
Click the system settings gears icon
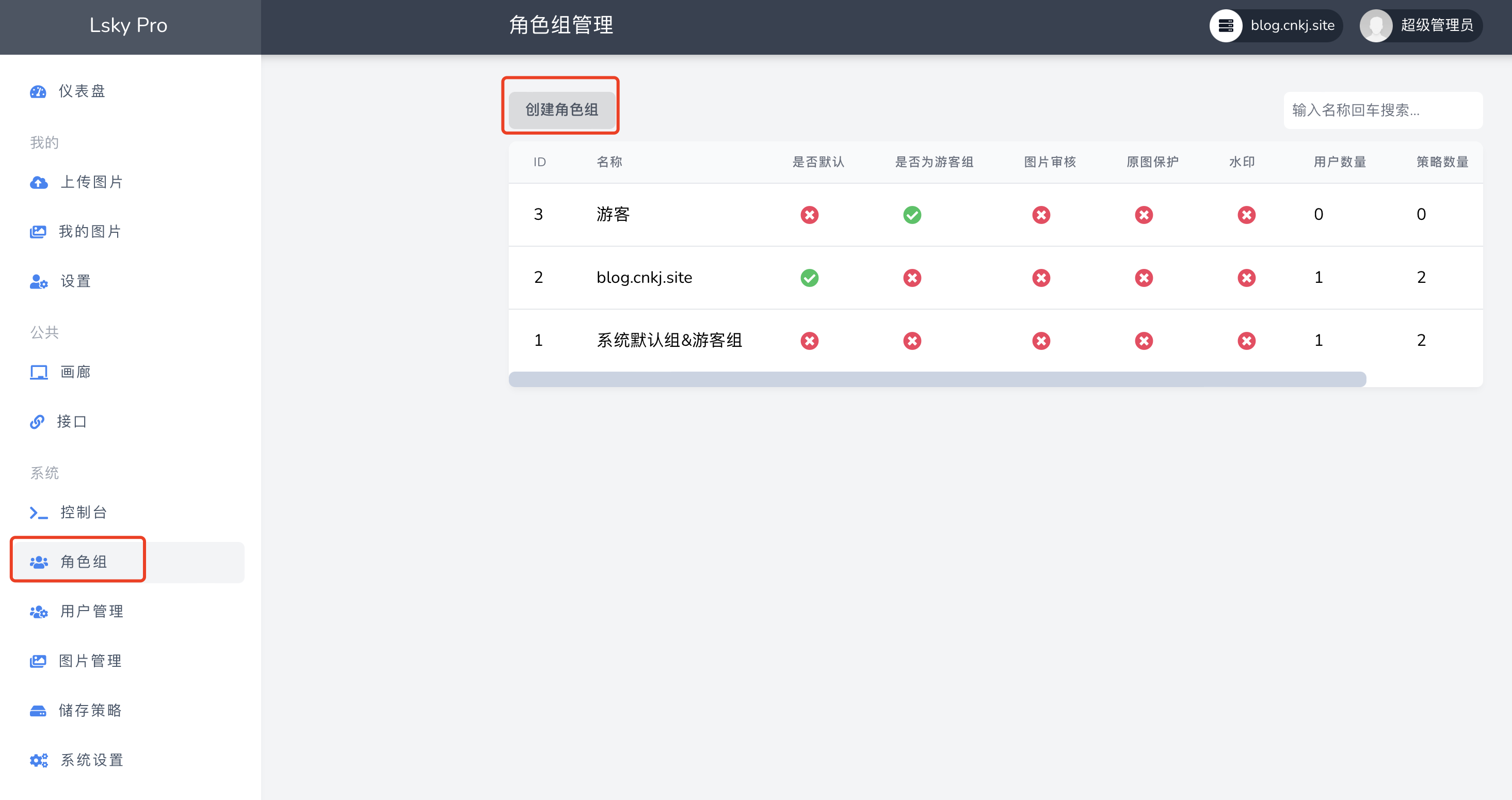39,760
